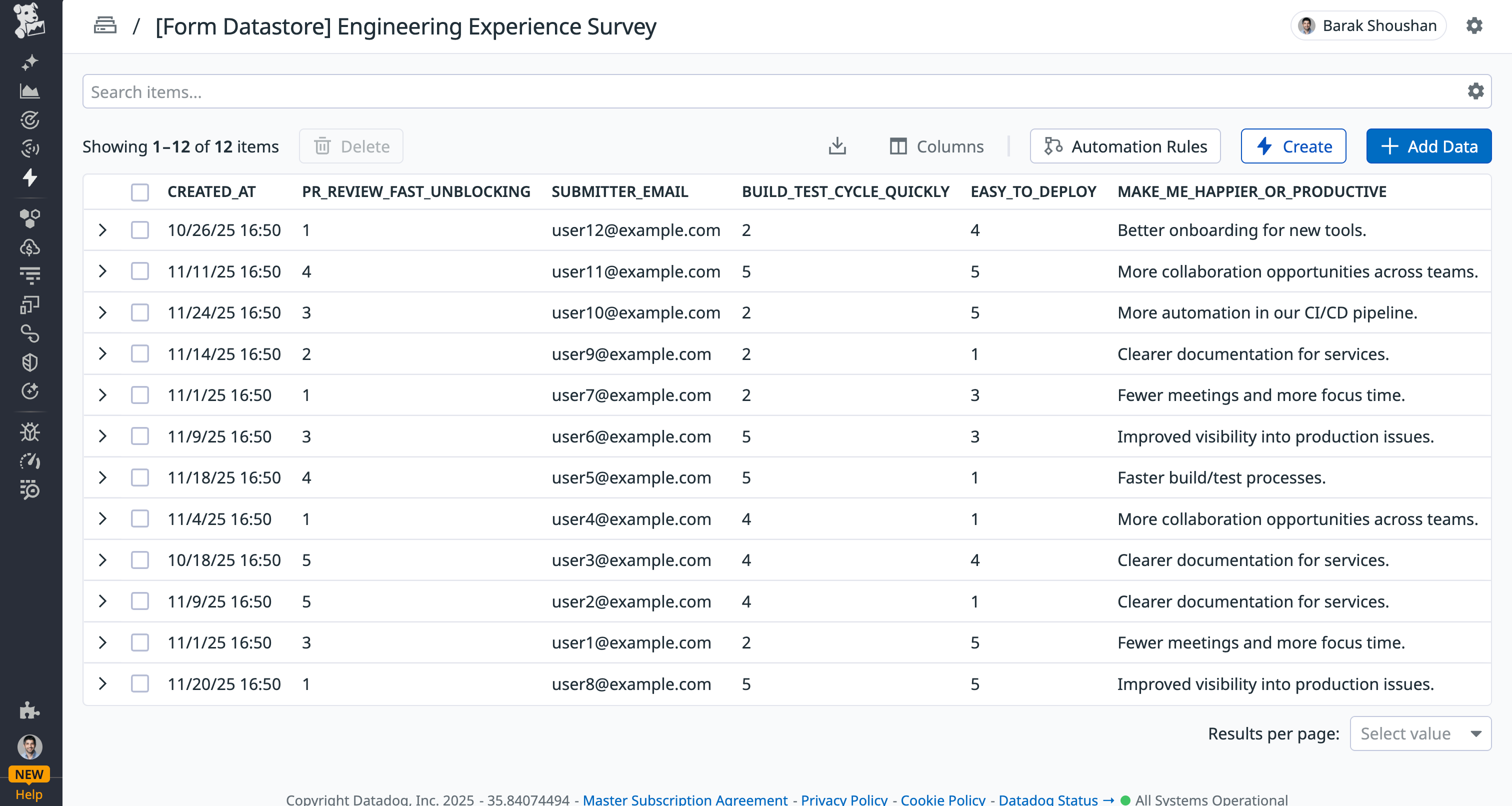Expand the row for user8@example.com

(103, 684)
